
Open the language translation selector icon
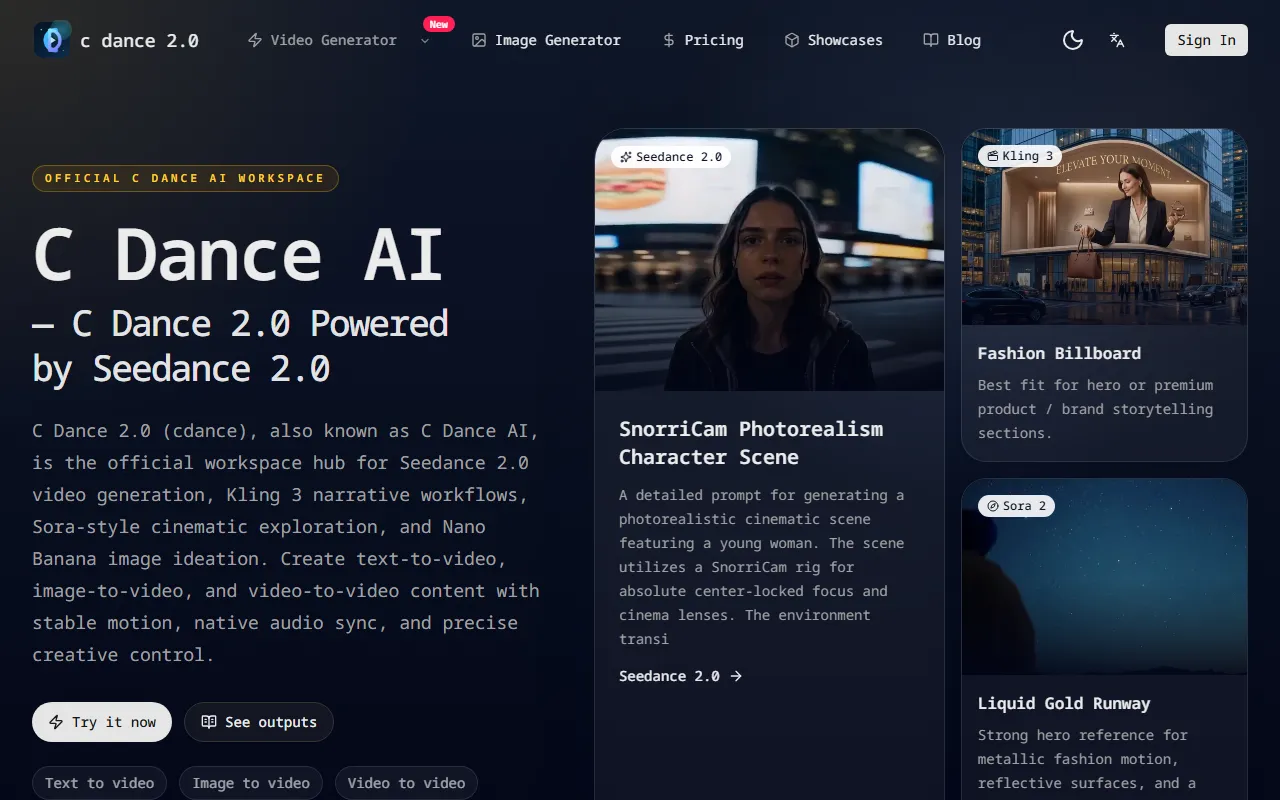tap(1117, 40)
